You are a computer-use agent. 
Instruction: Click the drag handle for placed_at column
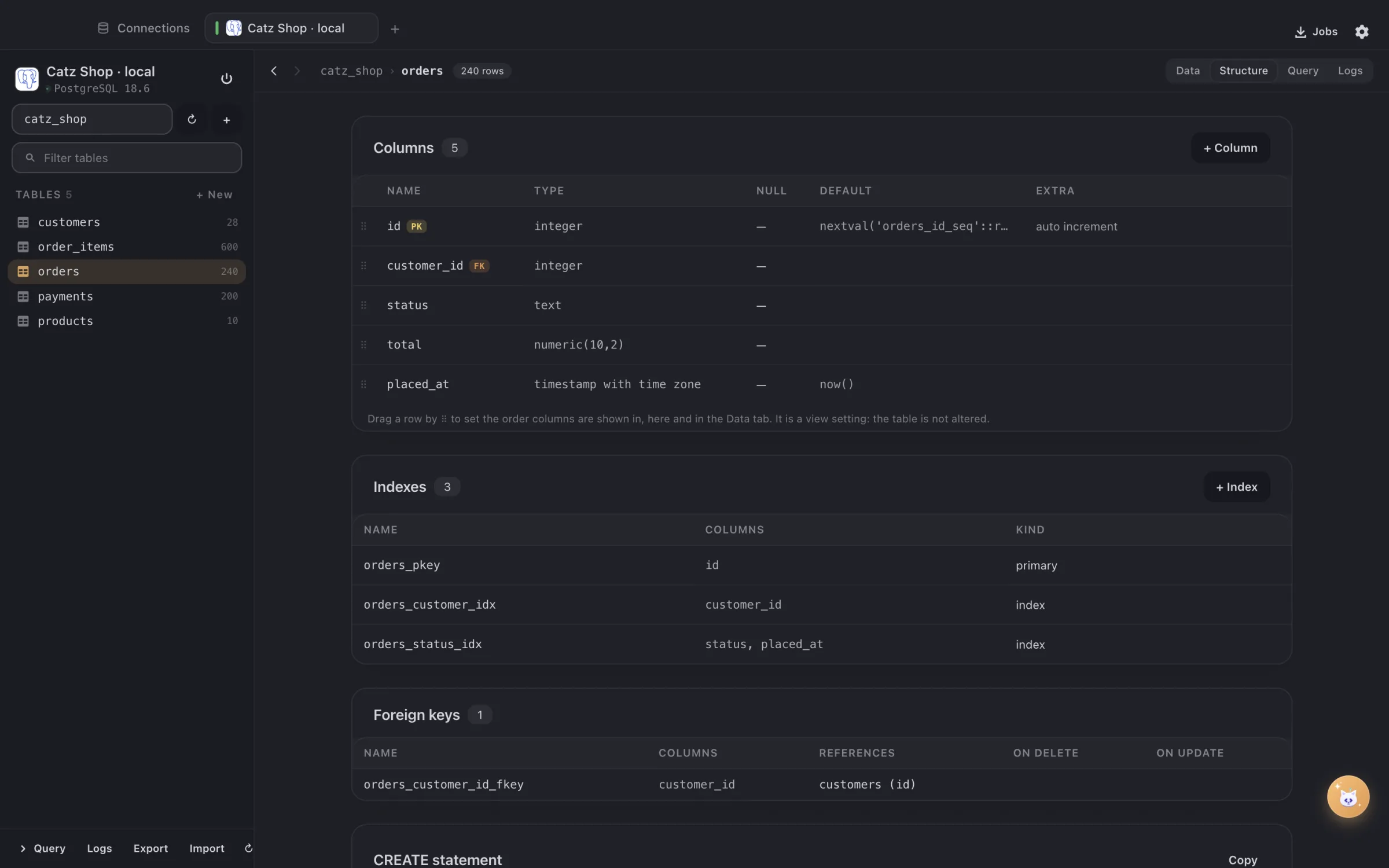[363, 384]
